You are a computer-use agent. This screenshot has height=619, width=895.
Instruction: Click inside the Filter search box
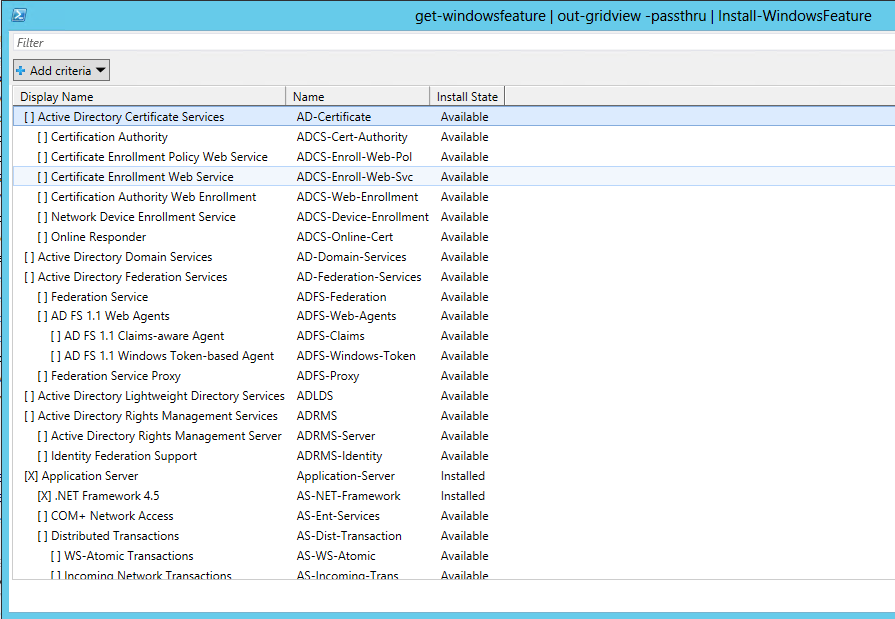point(450,43)
